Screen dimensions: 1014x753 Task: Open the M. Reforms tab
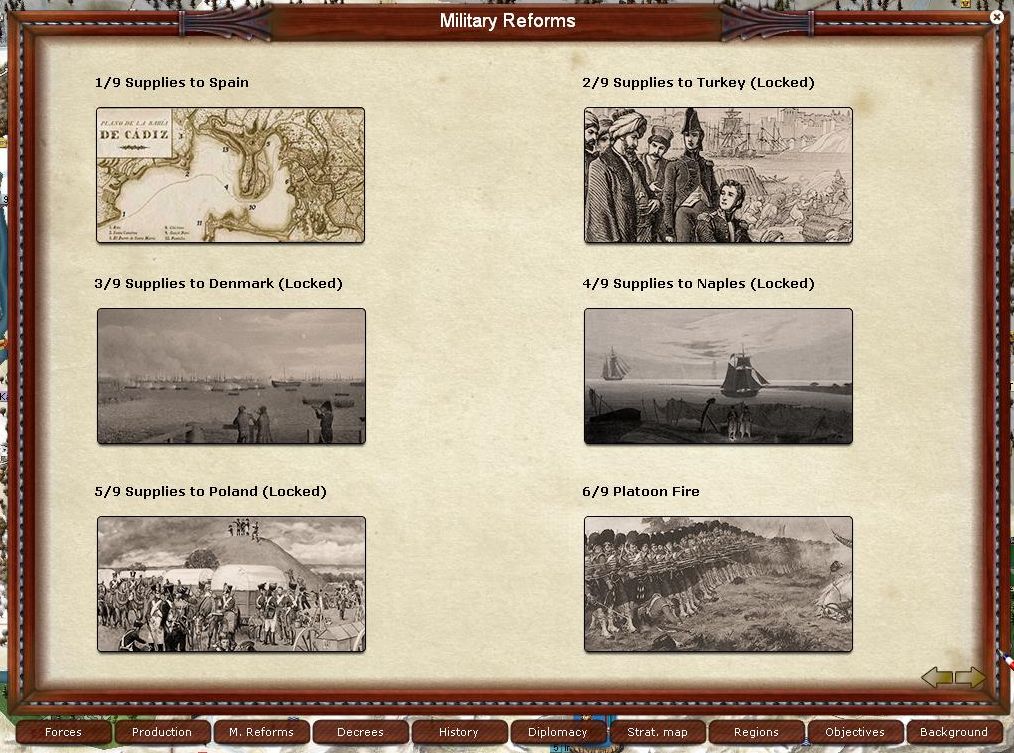tap(261, 732)
